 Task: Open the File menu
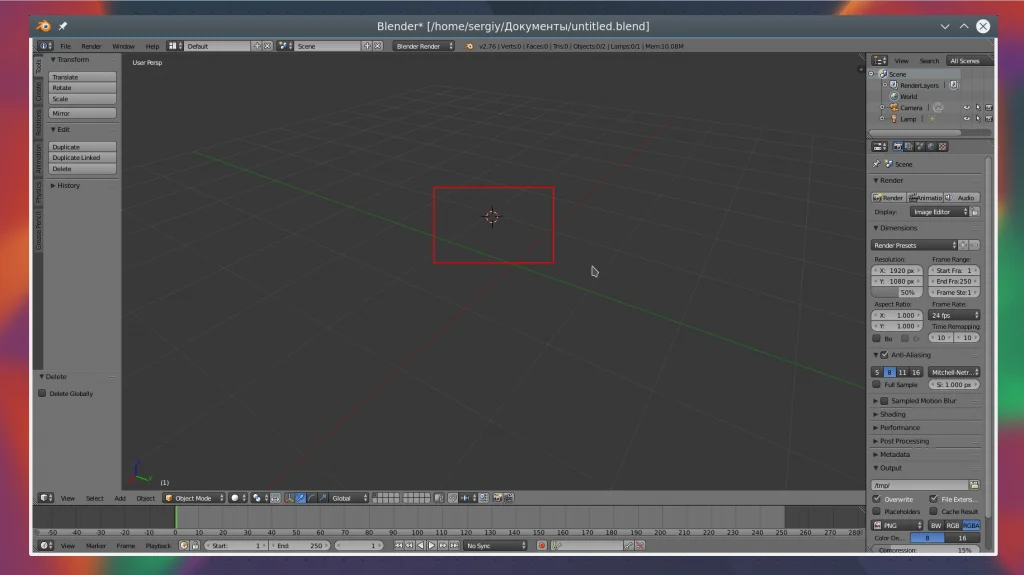click(65, 46)
